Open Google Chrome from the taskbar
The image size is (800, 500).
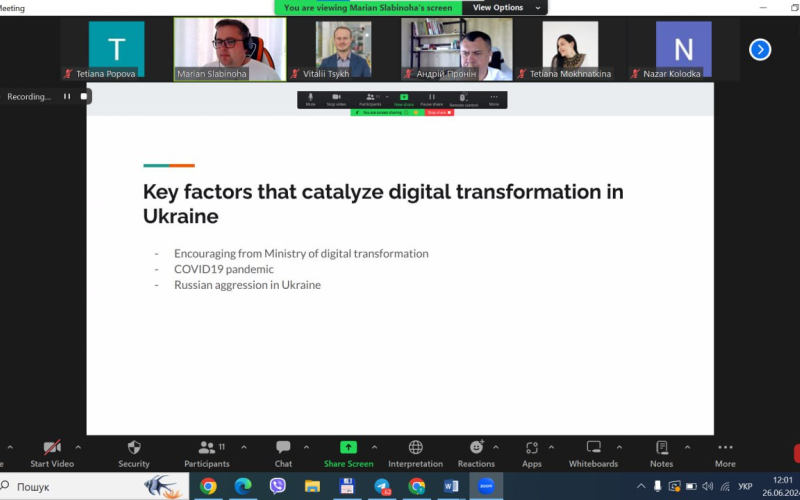tap(208, 486)
